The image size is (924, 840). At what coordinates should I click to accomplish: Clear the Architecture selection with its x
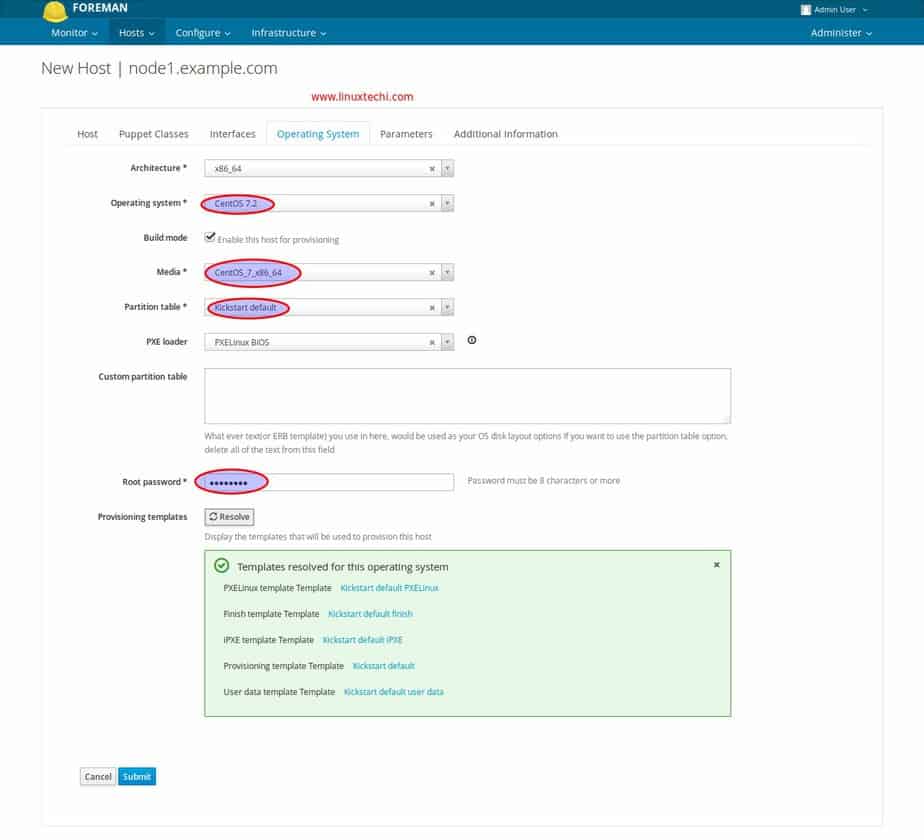pyautogui.click(x=432, y=169)
